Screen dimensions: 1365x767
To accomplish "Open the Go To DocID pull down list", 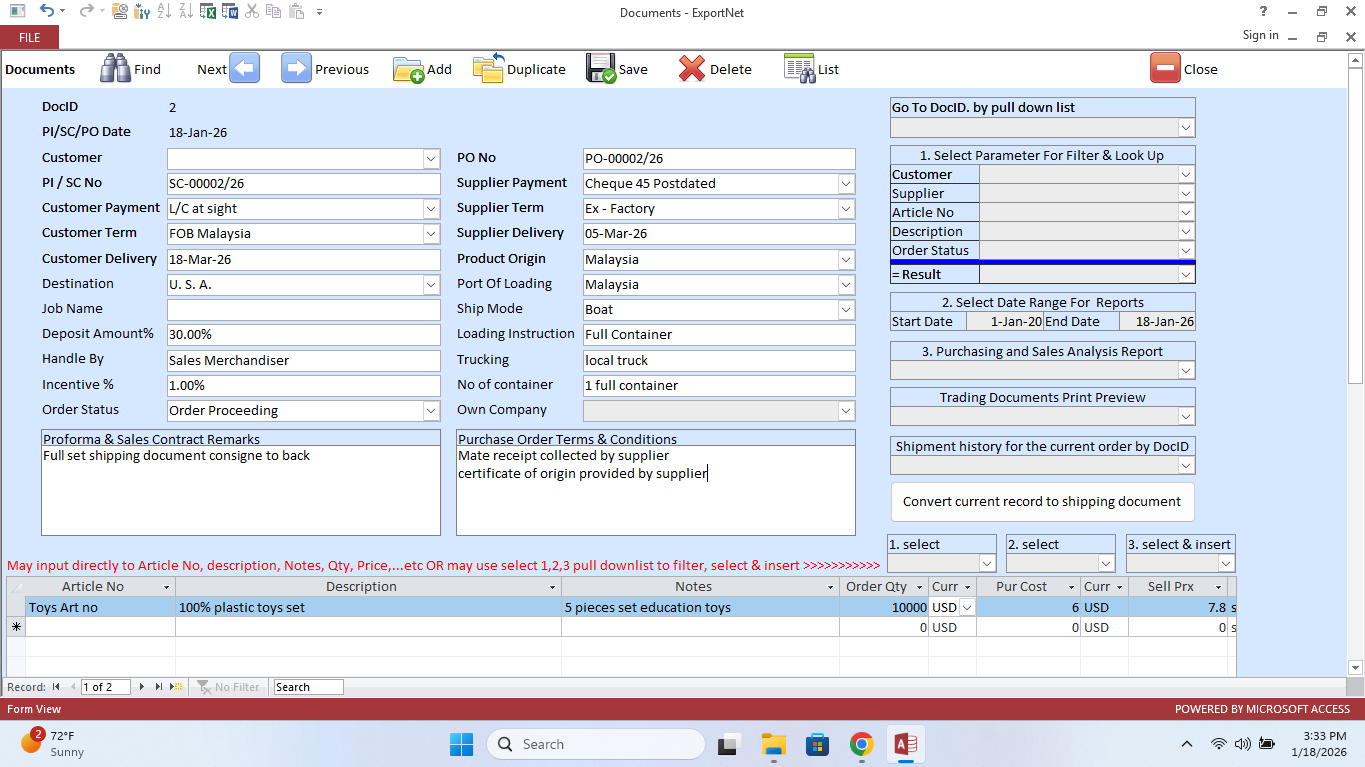I will (1185, 127).
